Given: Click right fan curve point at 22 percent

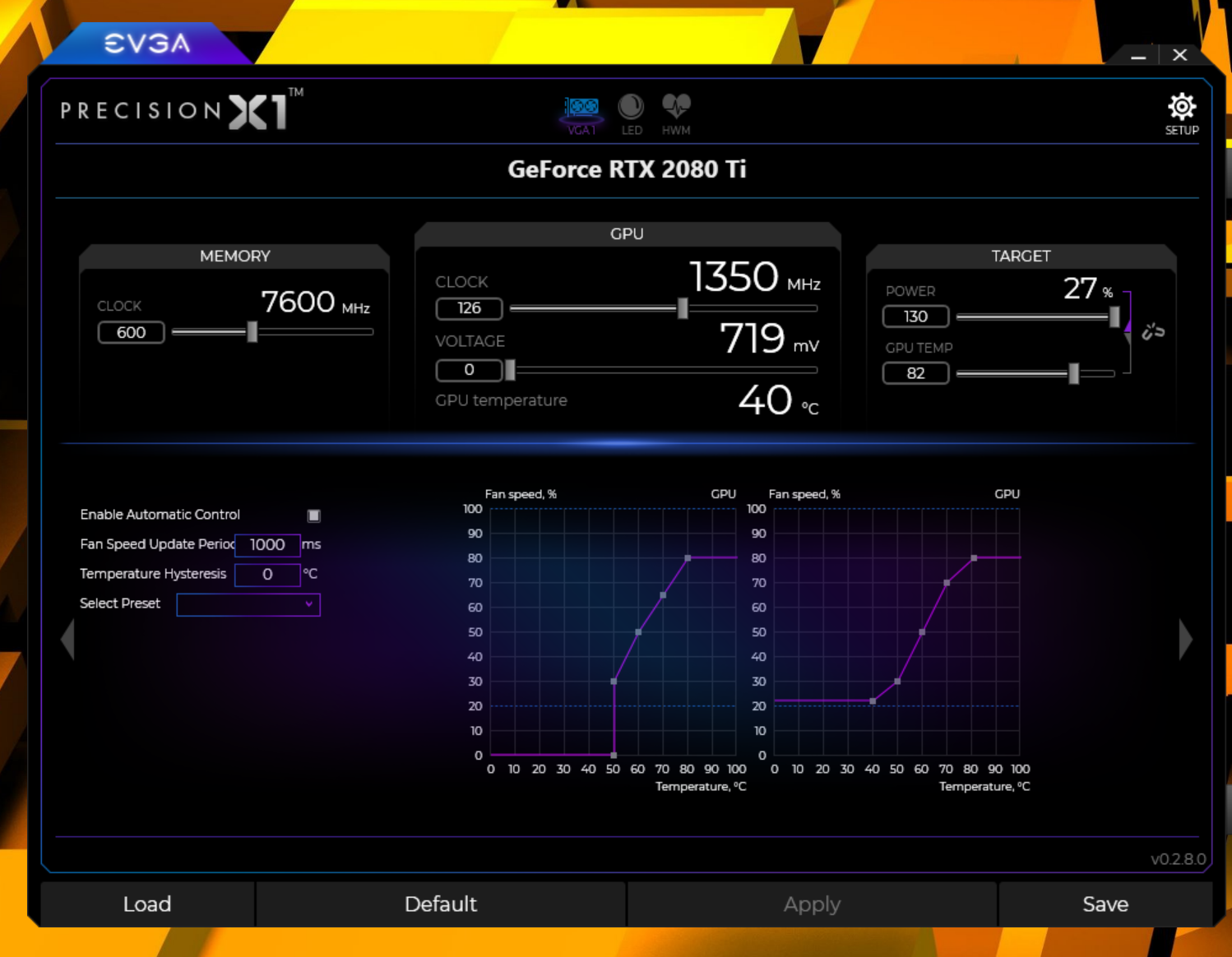Looking at the screenshot, I should coord(873,701).
